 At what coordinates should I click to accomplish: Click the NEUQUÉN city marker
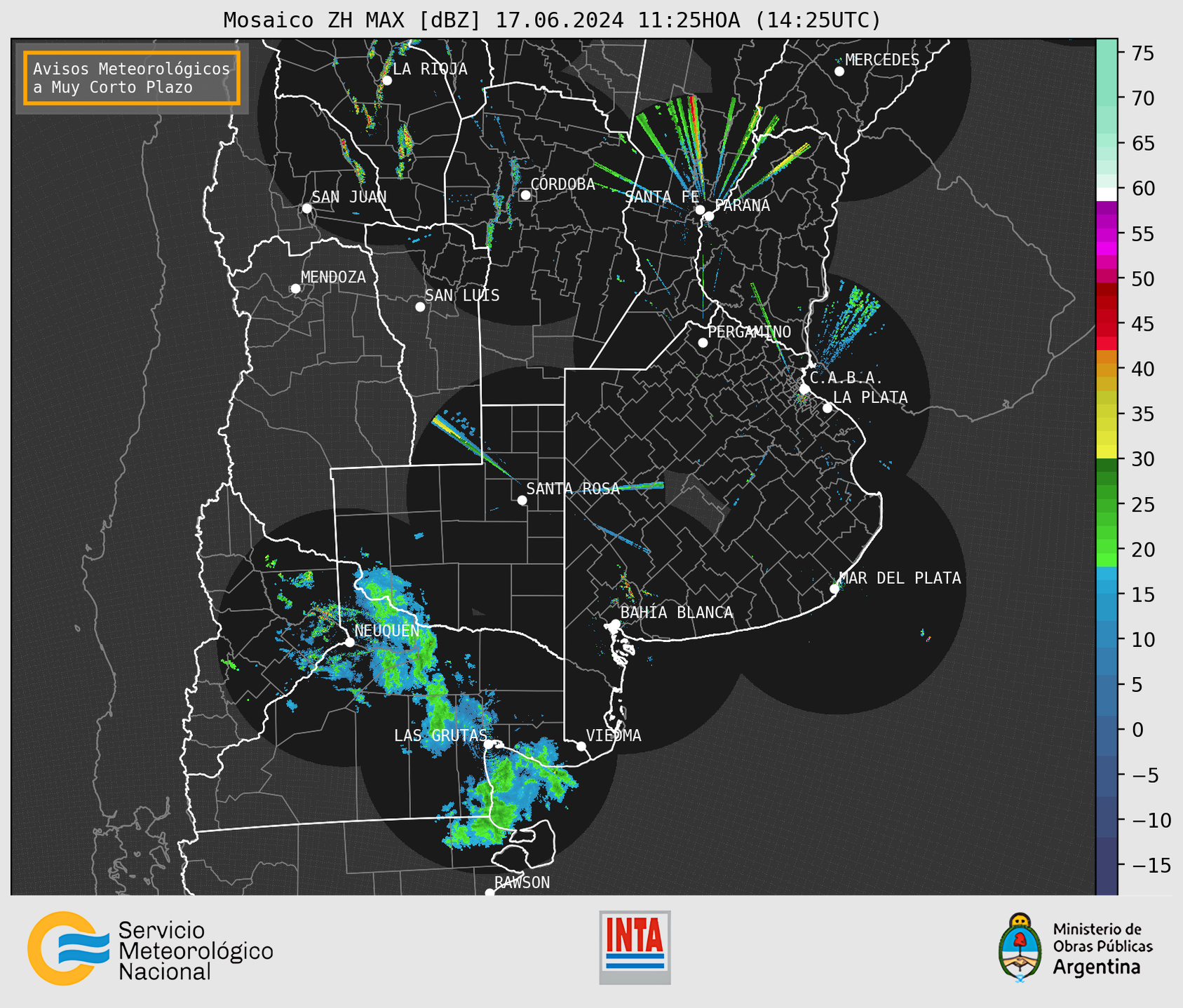tap(349, 642)
